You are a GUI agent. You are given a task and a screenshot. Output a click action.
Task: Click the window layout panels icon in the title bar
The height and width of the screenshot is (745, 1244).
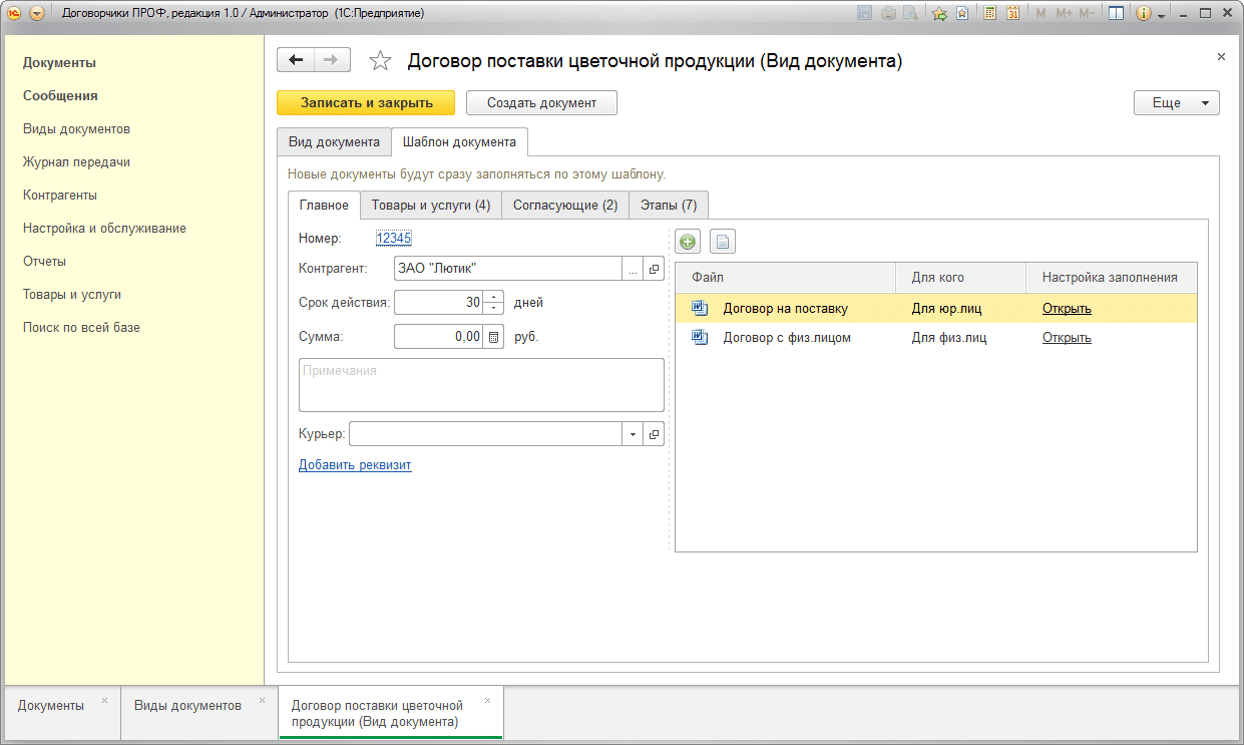(1116, 14)
